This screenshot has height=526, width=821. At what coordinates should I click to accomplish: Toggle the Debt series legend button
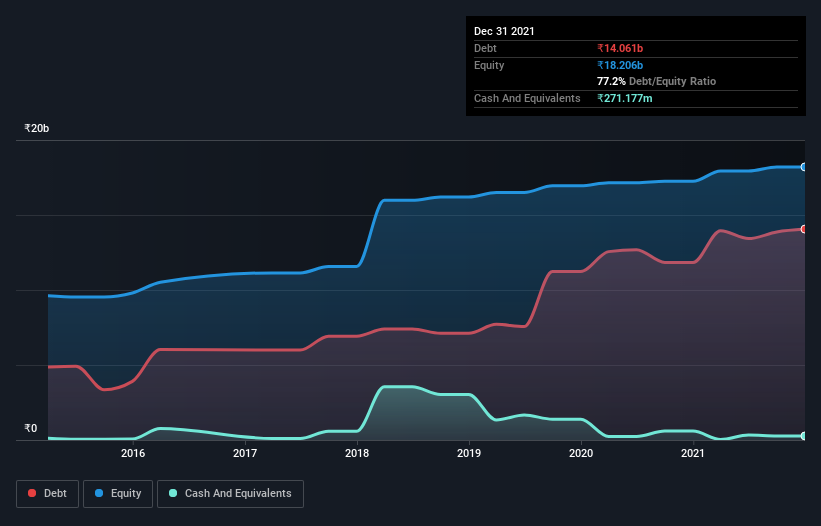click(48, 494)
